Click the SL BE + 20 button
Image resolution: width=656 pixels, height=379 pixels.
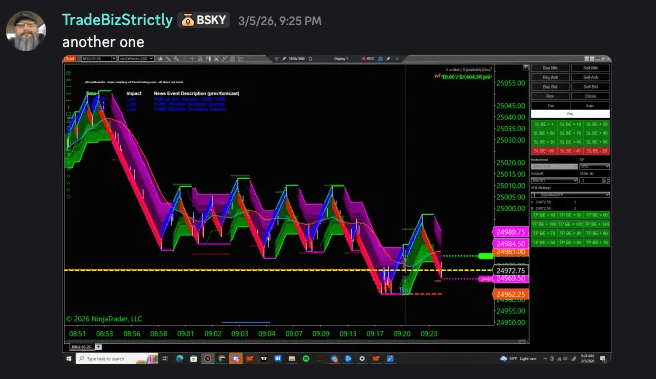point(597,124)
